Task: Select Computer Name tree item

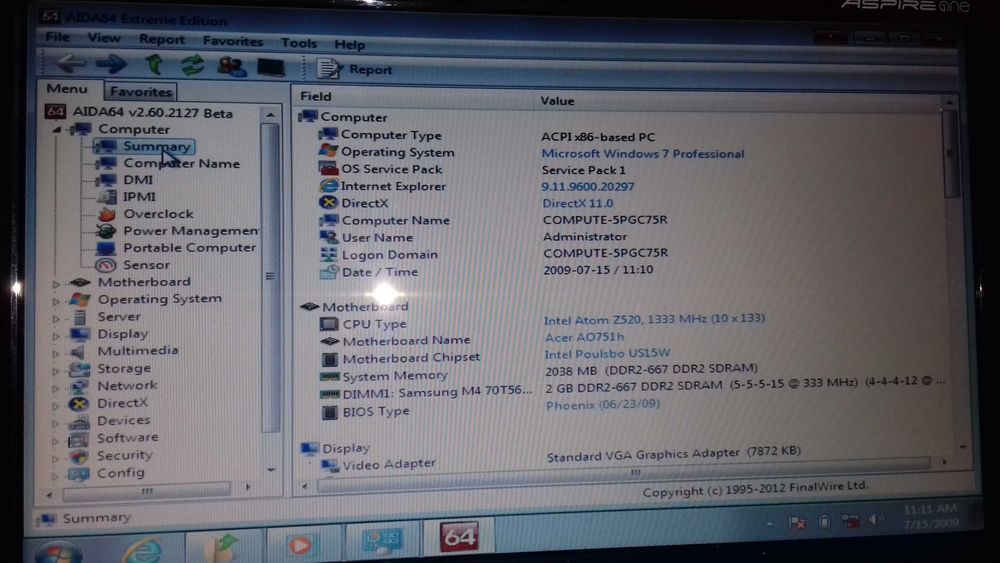Action: click(182, 163)
